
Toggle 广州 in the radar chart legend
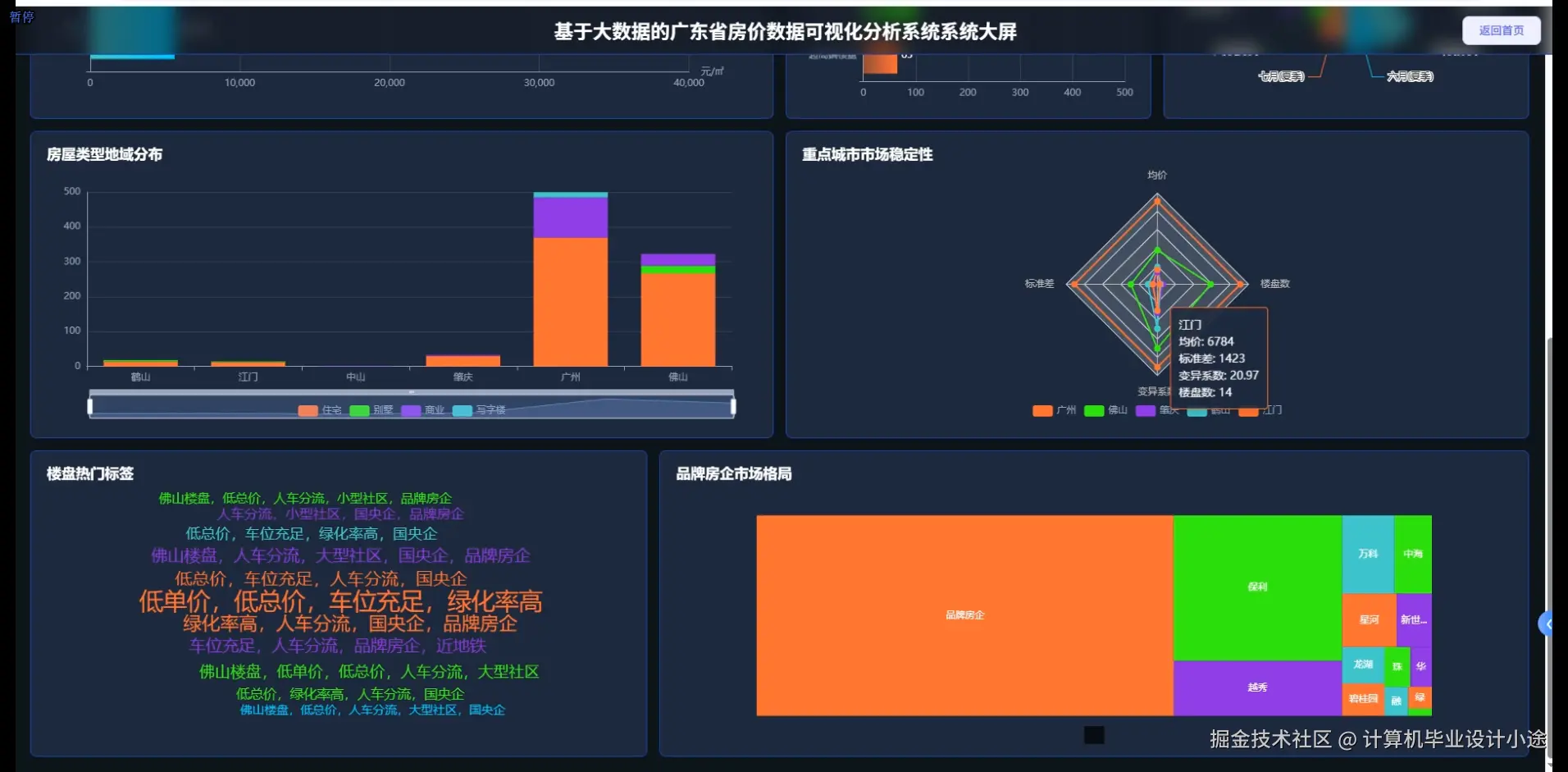[x=1042, y=411]
